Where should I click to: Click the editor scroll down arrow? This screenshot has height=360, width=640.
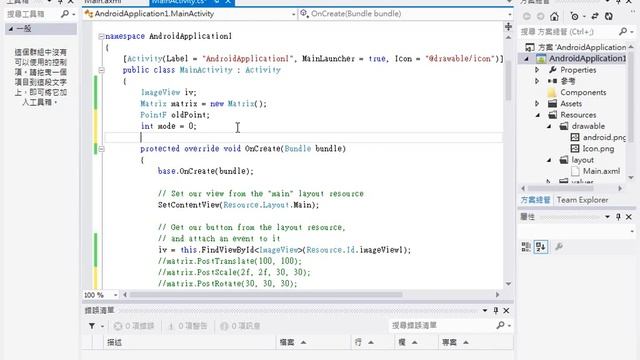(508, 283)
